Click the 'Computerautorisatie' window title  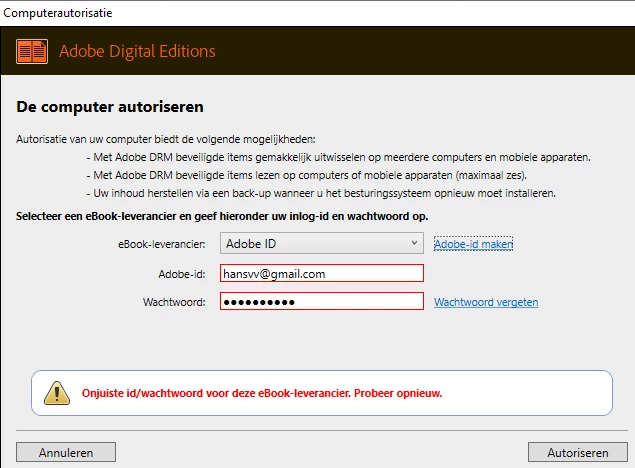(x=58, y=13)
